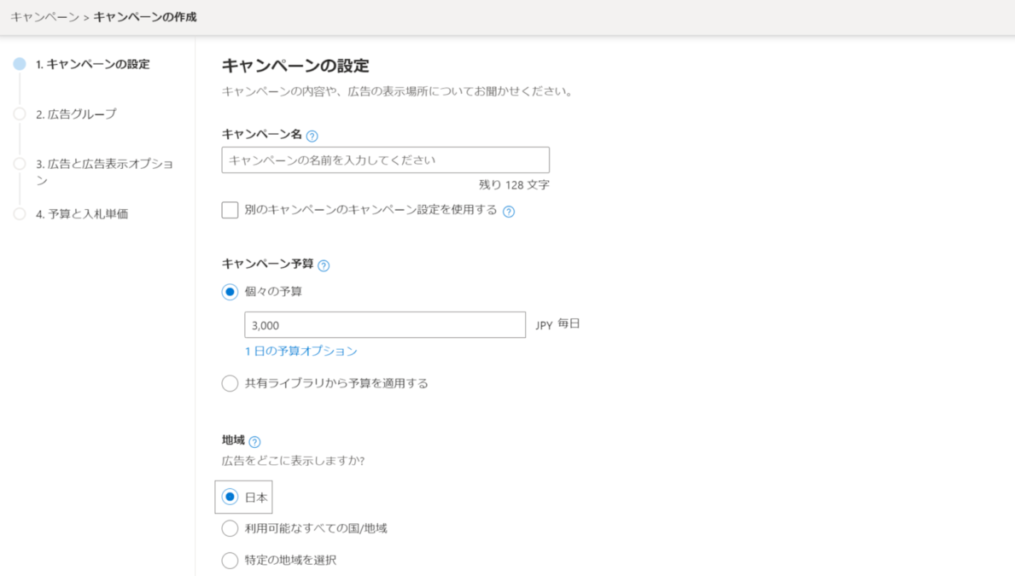Click the キャンペーン breadcrumb link
1015x576 pixels.
coord(44,17)
